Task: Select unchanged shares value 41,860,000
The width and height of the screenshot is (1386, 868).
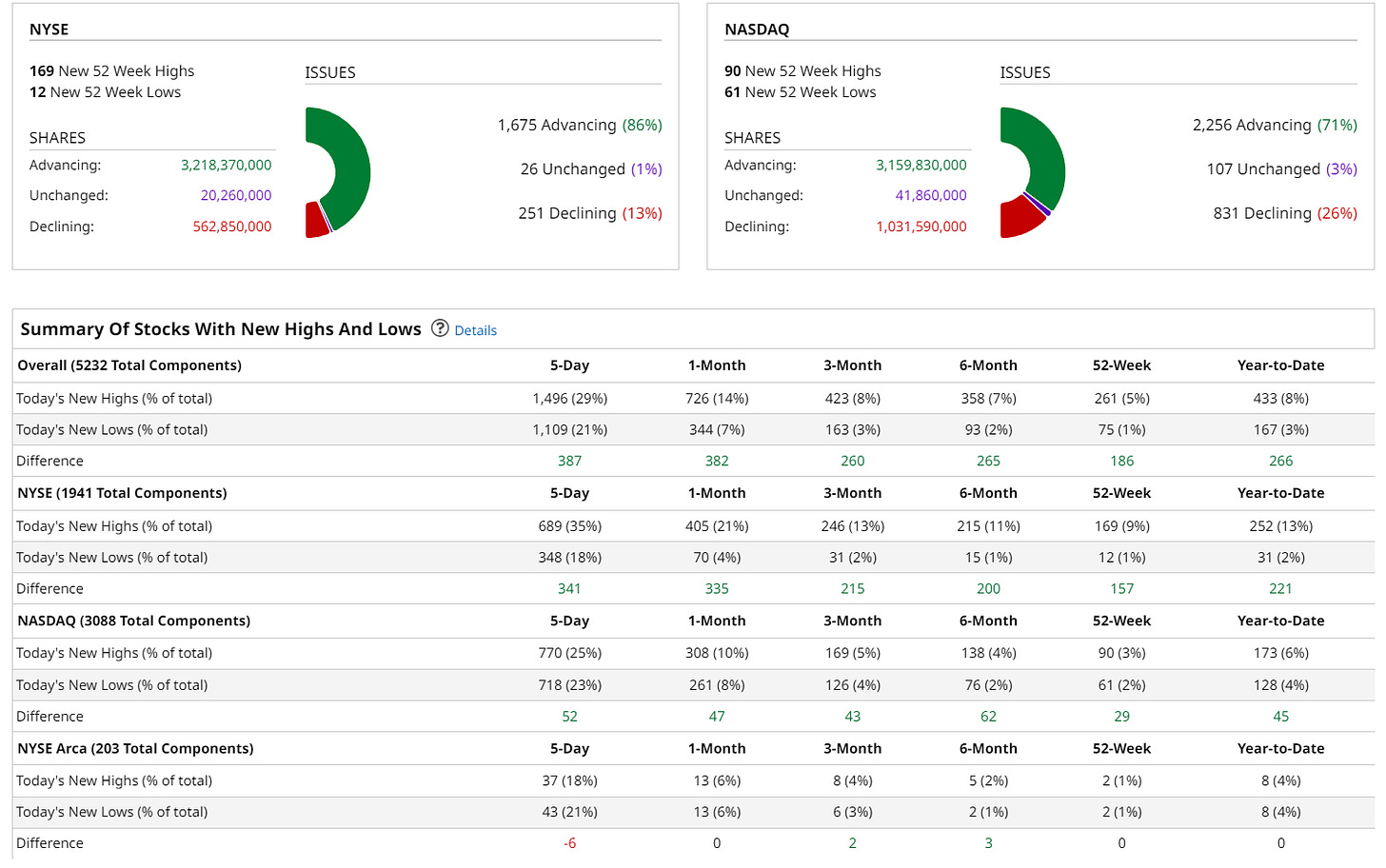Action: 931,196
